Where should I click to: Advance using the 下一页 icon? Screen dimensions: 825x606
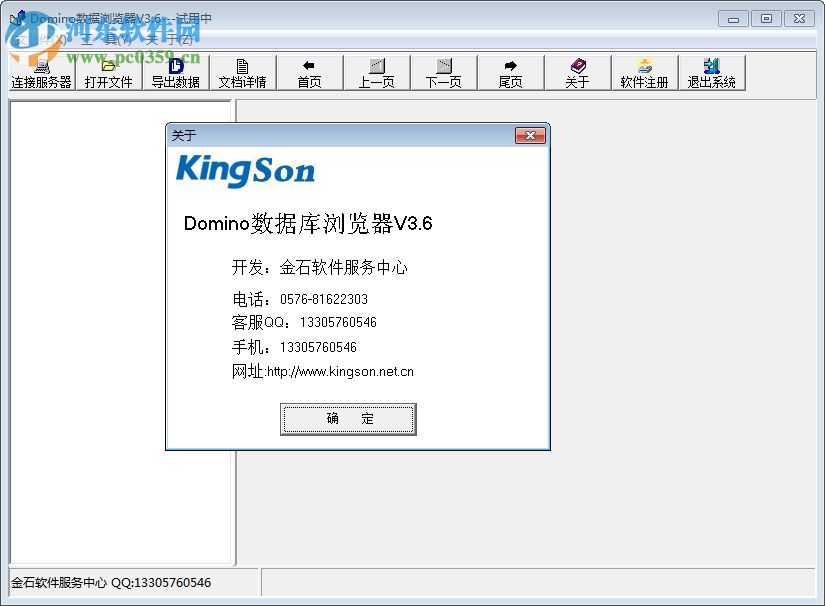pyautogui.click(x=444, y=73)
